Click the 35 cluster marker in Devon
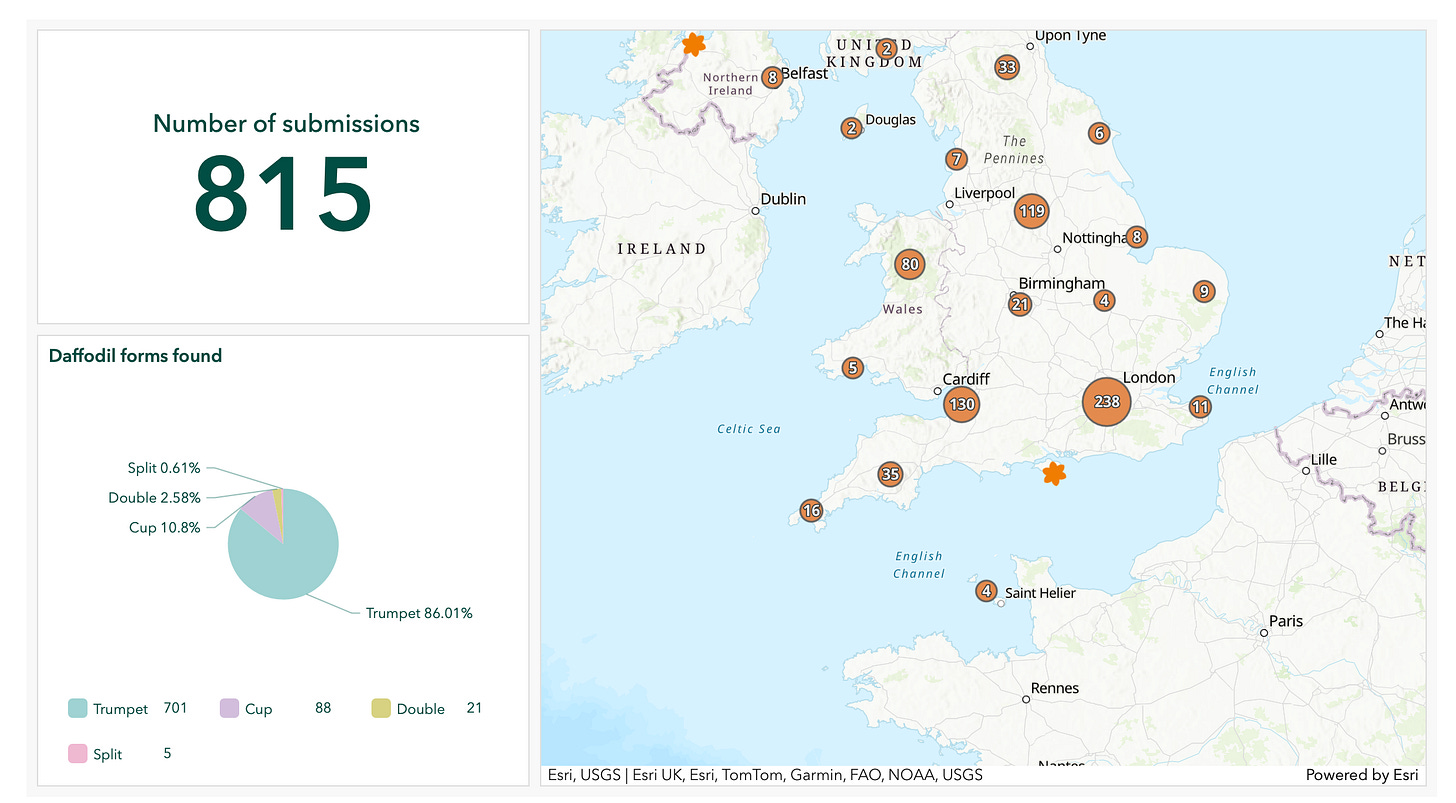This screenshot has width=1456, height=803. coord(890,474)
